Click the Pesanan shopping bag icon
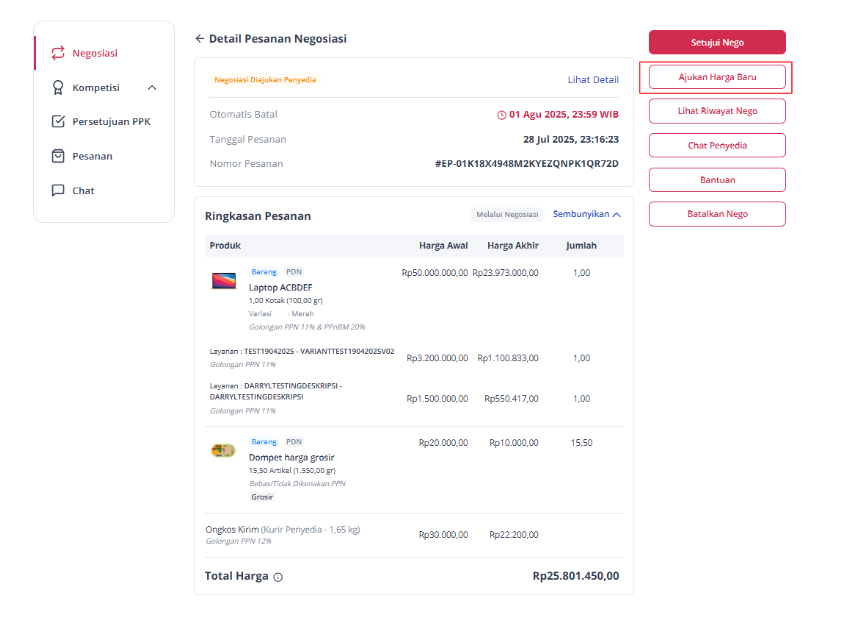Screen dimensions: 846x636 58,156
